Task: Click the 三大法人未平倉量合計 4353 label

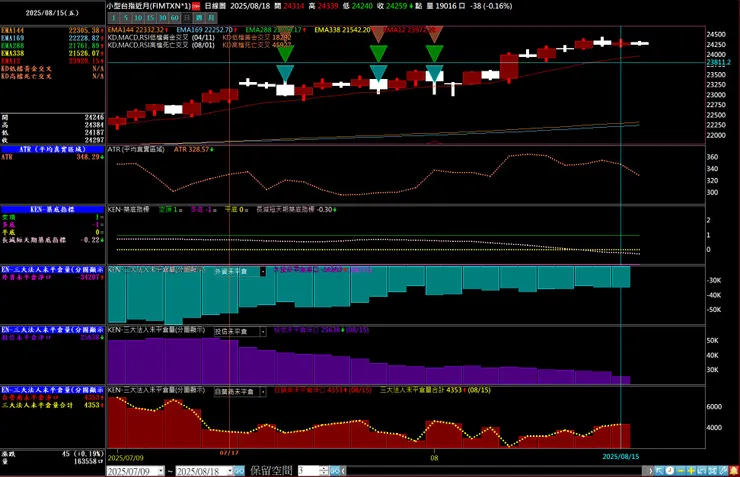Action: [x=435, y=390]
